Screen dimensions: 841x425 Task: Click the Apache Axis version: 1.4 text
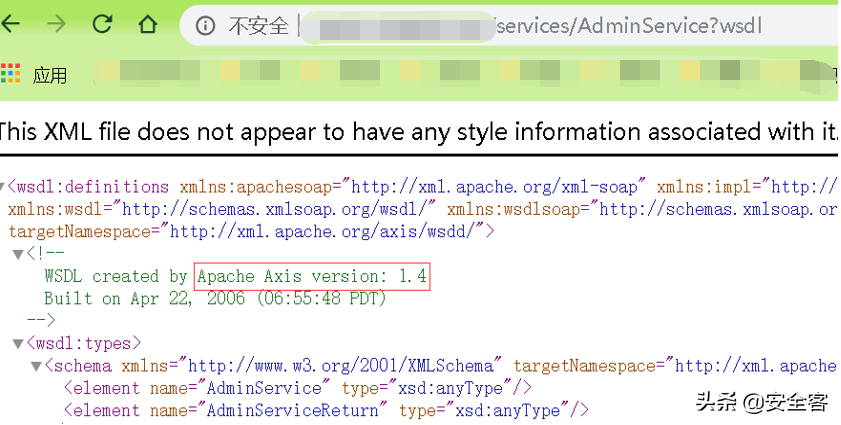tap(313, 276)
